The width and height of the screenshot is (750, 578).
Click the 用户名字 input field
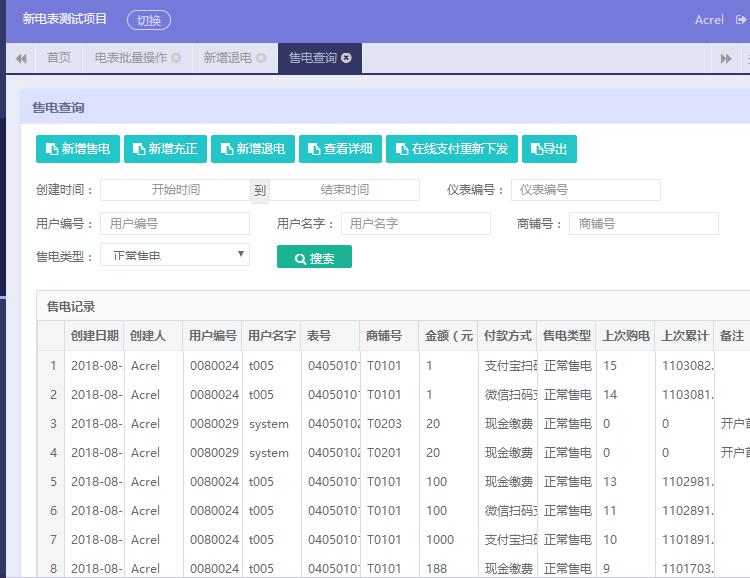click(416, 223)
